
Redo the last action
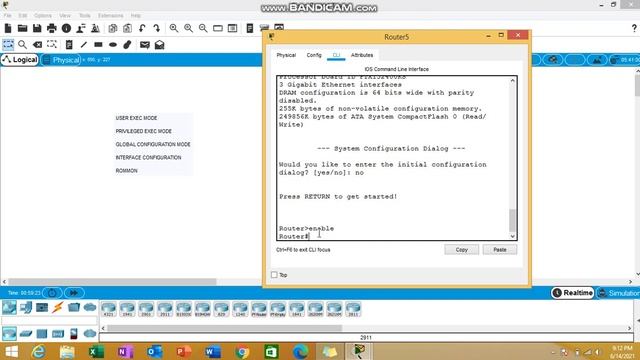156,28
